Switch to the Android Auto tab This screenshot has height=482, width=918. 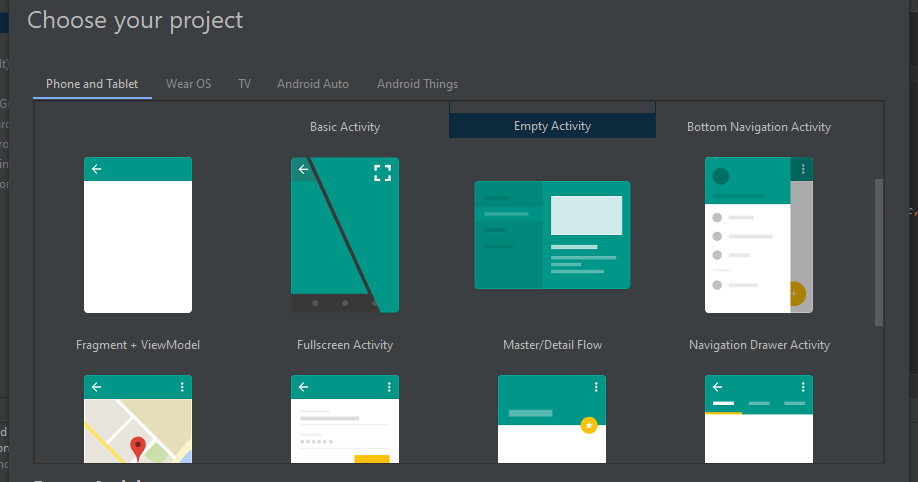[313, 84]
